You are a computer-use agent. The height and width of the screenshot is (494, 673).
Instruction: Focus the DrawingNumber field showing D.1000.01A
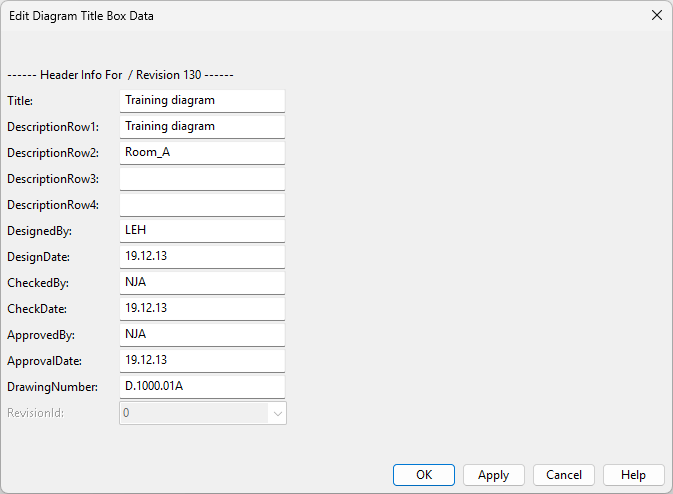click(x=202, y=386)
